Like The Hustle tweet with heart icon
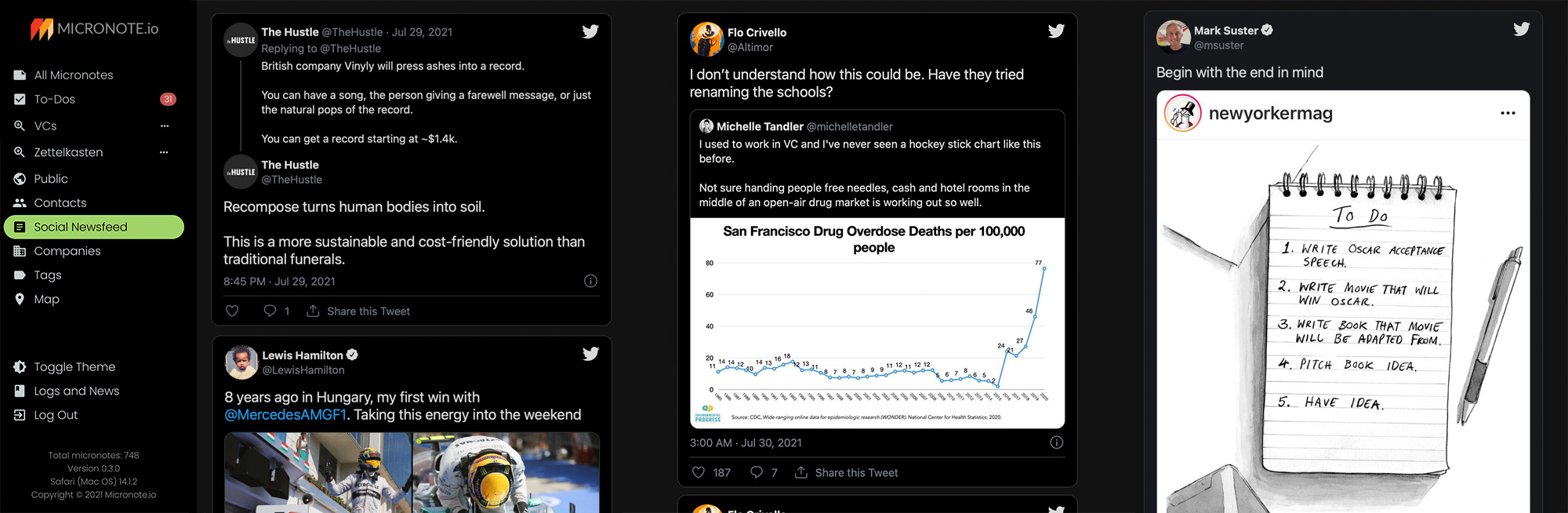Image resolution: width=1568 pixels, height=513 pixels. [232, 311]
